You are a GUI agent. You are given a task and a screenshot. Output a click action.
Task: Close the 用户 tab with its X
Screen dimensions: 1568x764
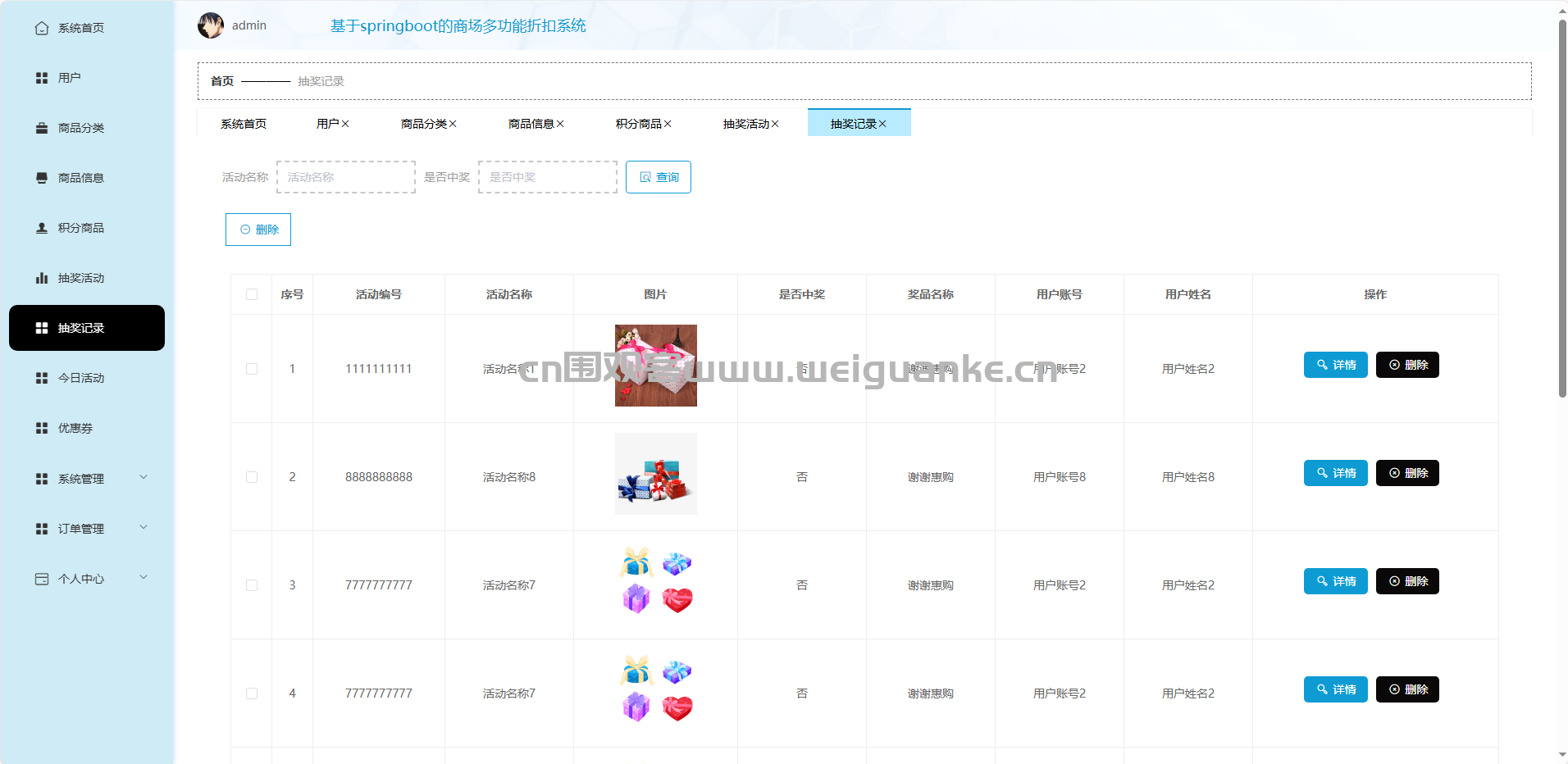345,124
